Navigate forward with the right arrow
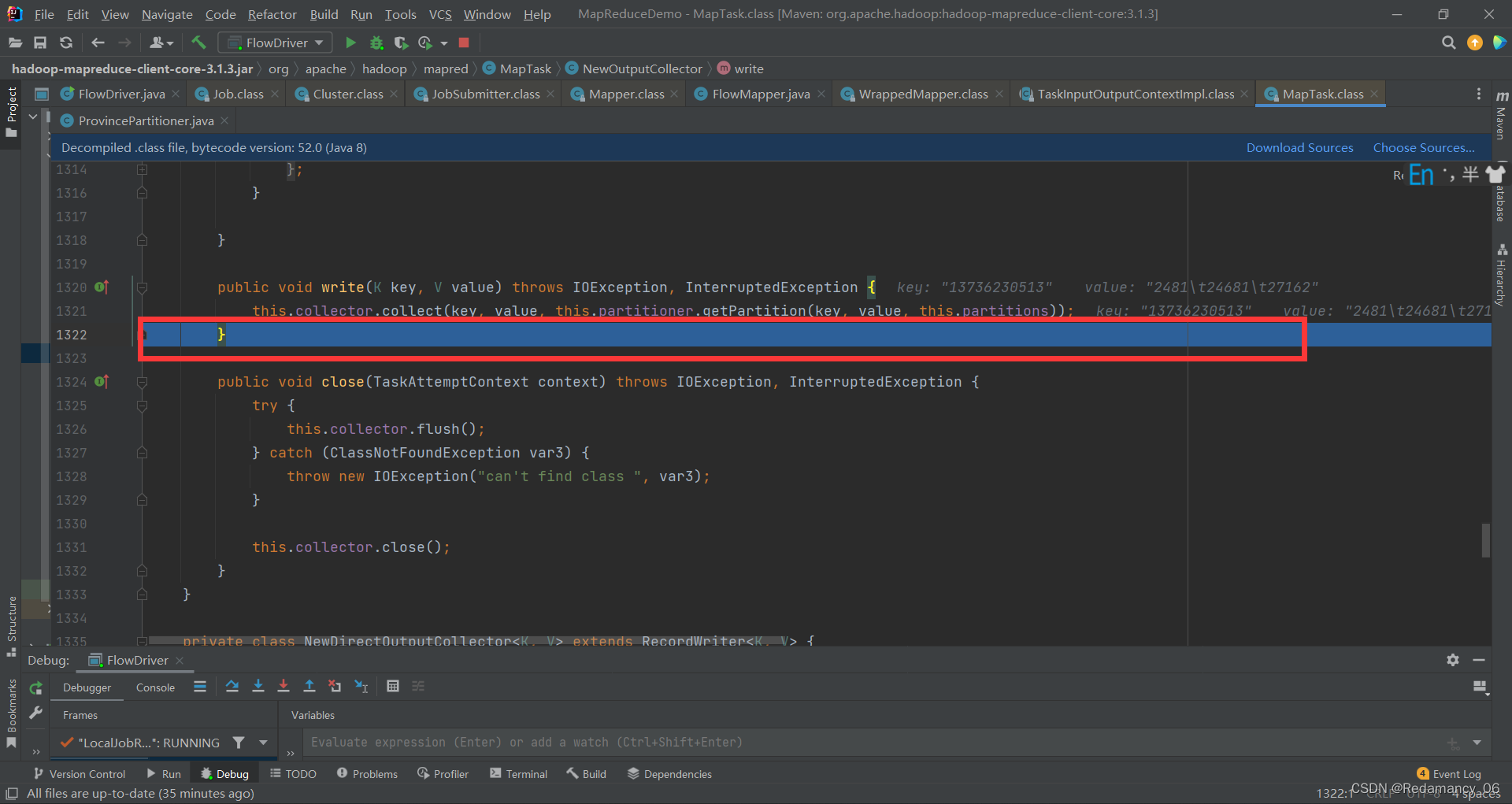Screen dimensions: 1512x804 pyautogui.click(x=124, y=43)
